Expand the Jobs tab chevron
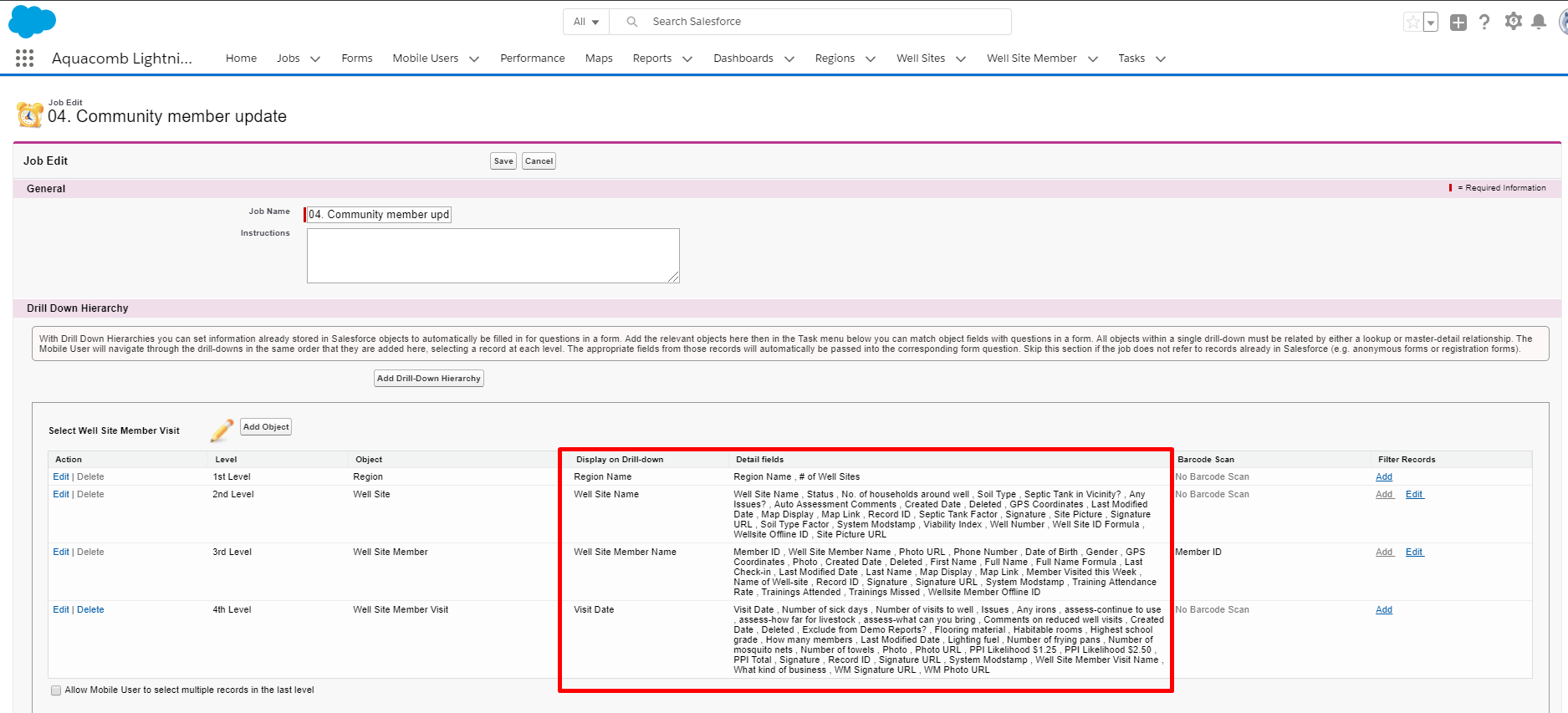 coord(315,59)
